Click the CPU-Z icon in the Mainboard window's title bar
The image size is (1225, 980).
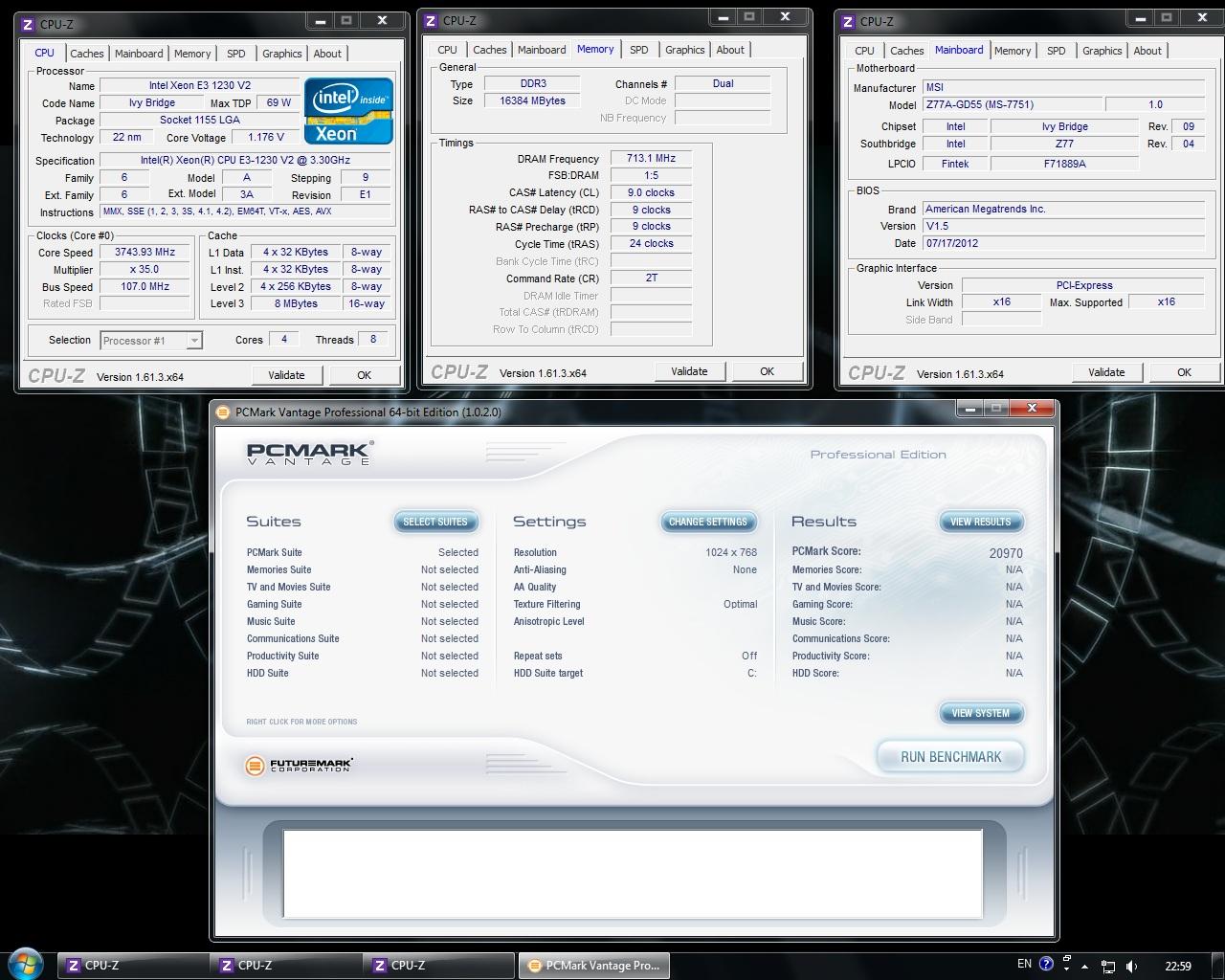849,21
